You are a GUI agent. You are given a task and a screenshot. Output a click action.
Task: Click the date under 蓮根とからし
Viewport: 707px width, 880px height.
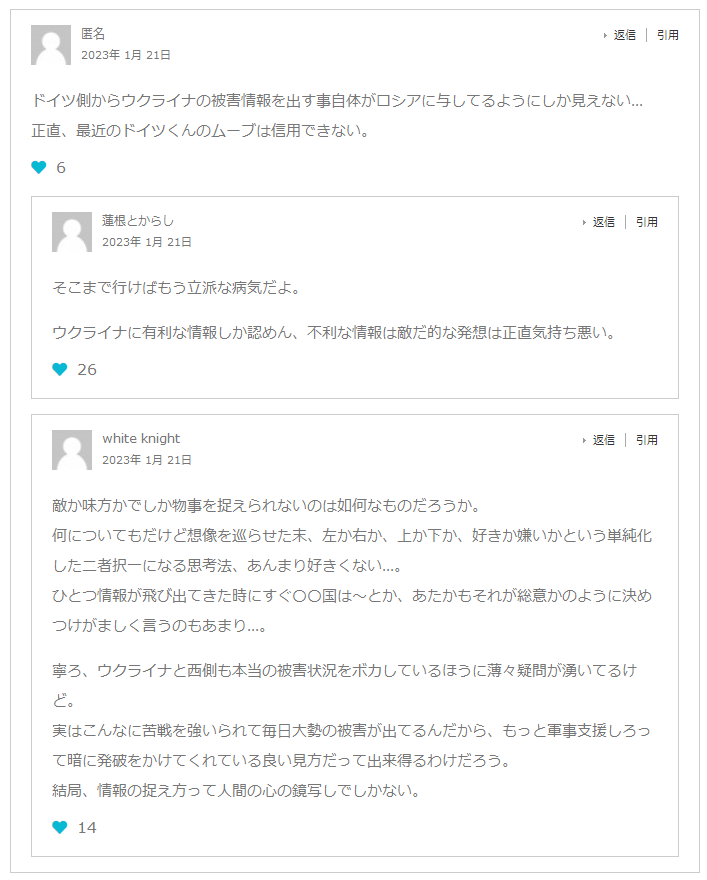pos(147,242)
